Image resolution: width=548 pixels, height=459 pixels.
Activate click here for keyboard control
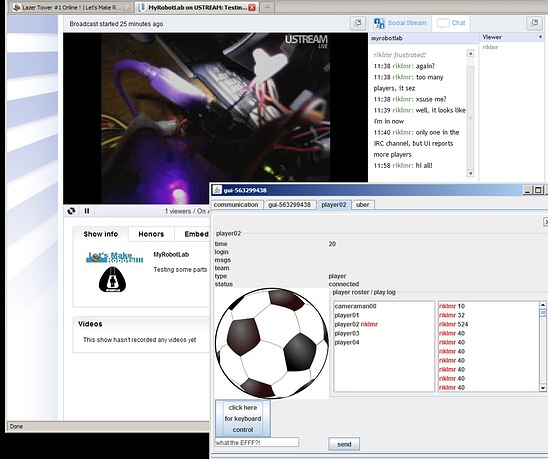click(243, 418)
